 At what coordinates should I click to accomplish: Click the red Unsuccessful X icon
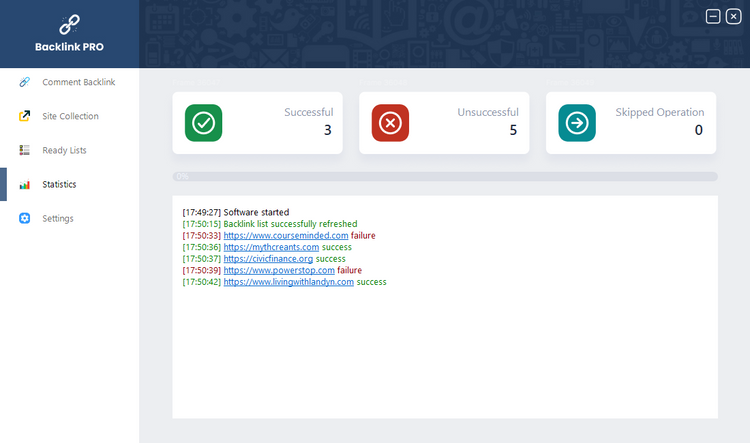point(390,123)
